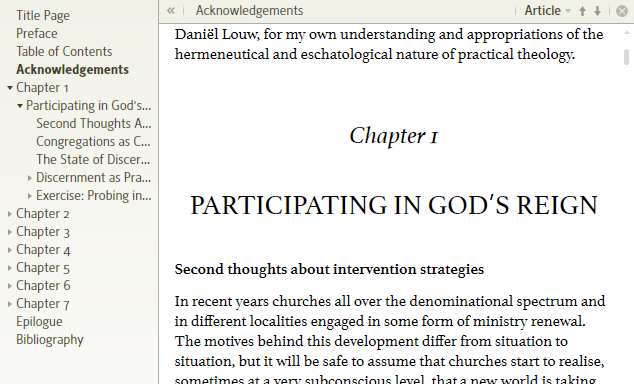Go to next article with down arrow
The image size is (634, 384).
tap(598, 11)
